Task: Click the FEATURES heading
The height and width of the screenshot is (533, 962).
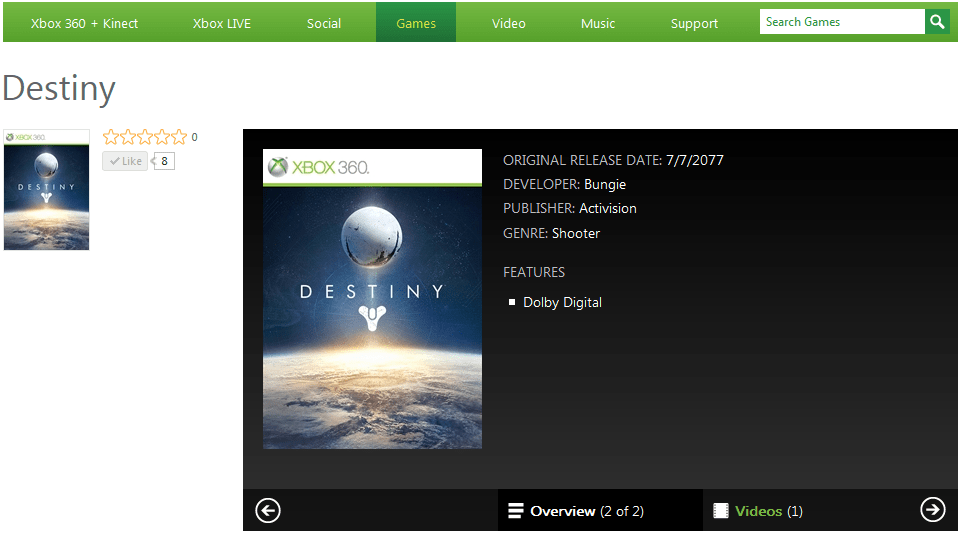Action: [534, 272]
